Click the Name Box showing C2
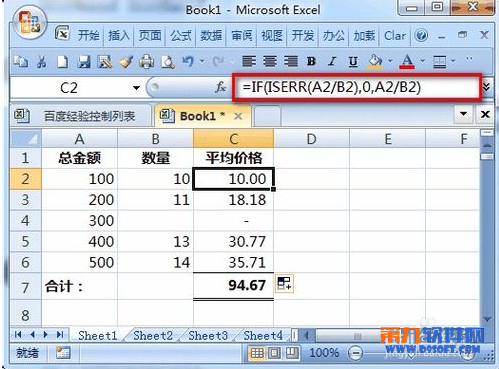Image resolution: width=499 pixels, height=369 pixels. (x=69, y=88)
